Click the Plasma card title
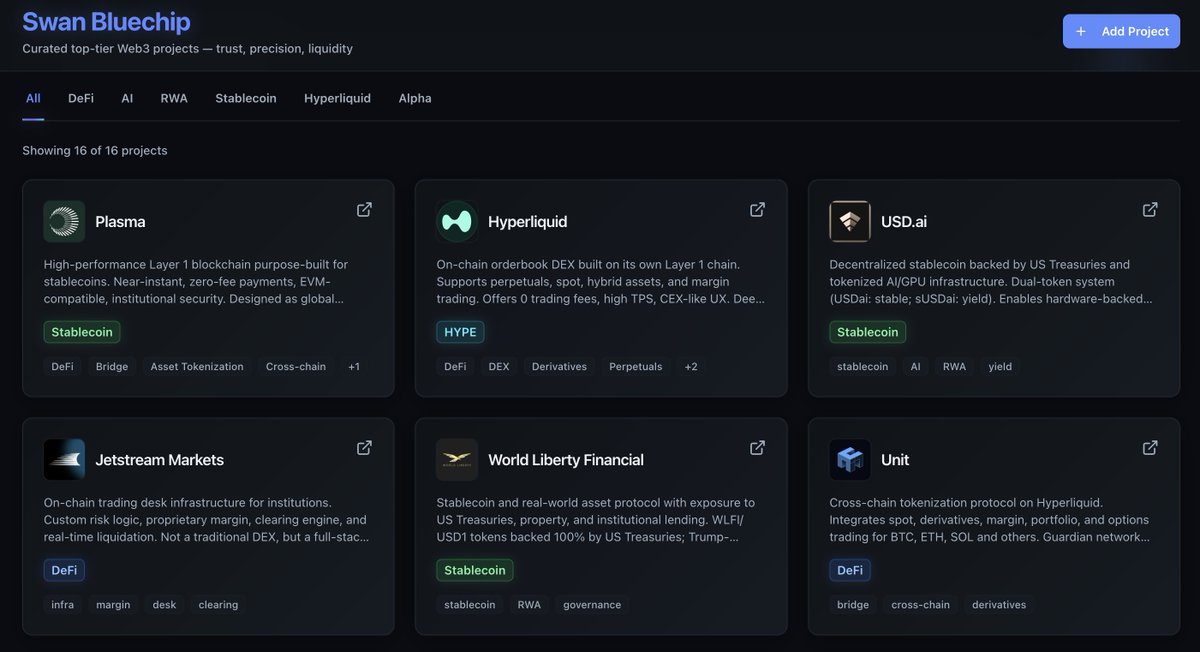This screenshot has width=1200, height=652. [x=120, y=222]
